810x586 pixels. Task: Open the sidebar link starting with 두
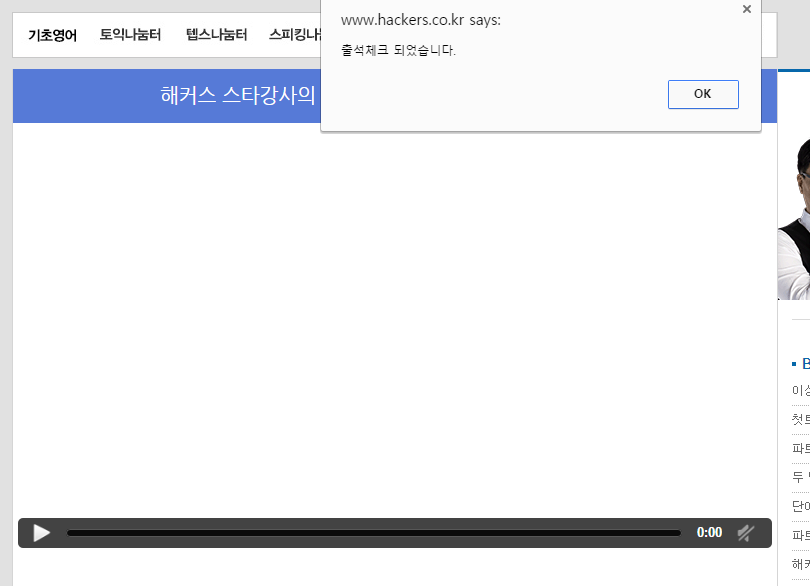pos(800,477)
